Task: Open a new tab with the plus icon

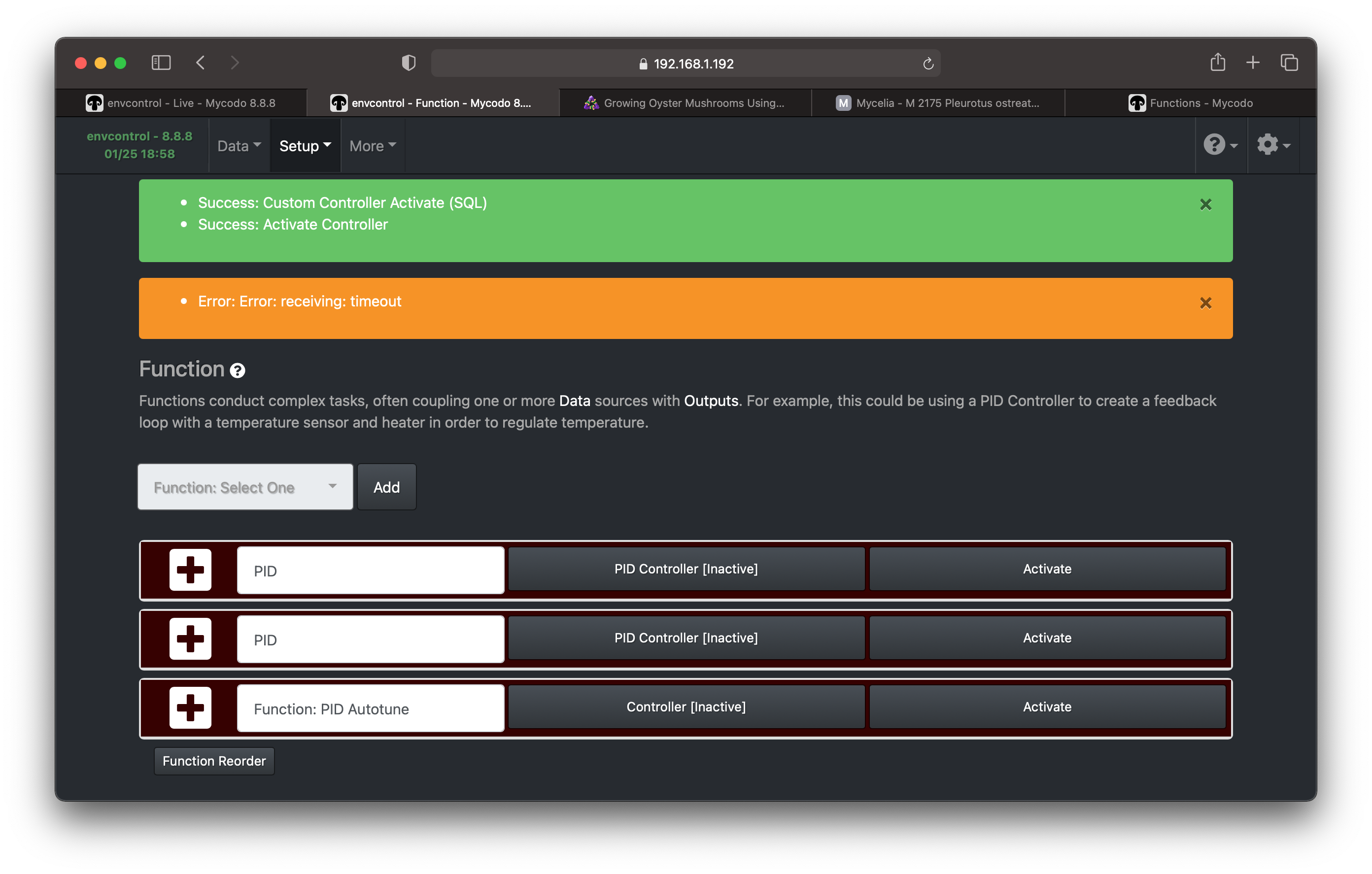Action: (x=1253, y=63)
